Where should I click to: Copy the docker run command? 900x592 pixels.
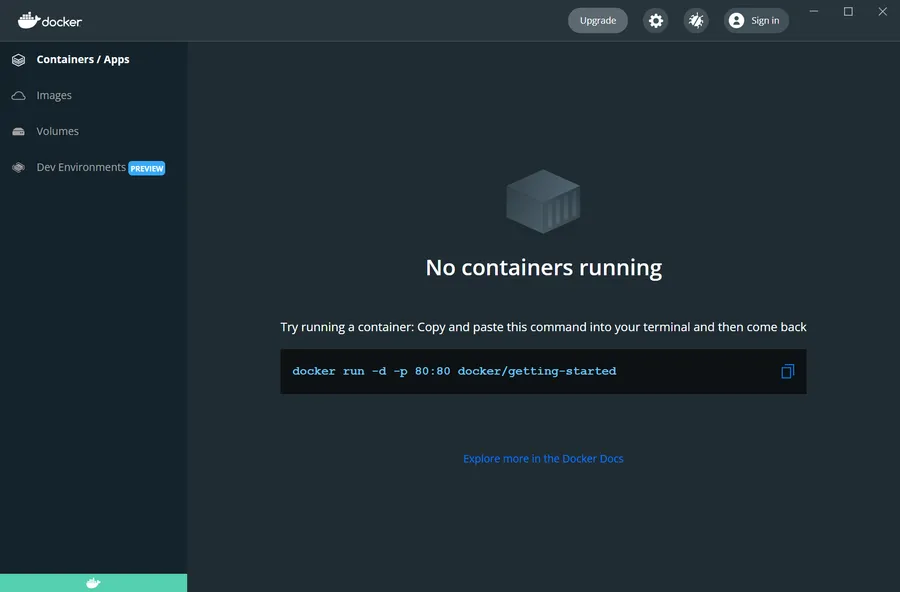[x=787, y=372]
